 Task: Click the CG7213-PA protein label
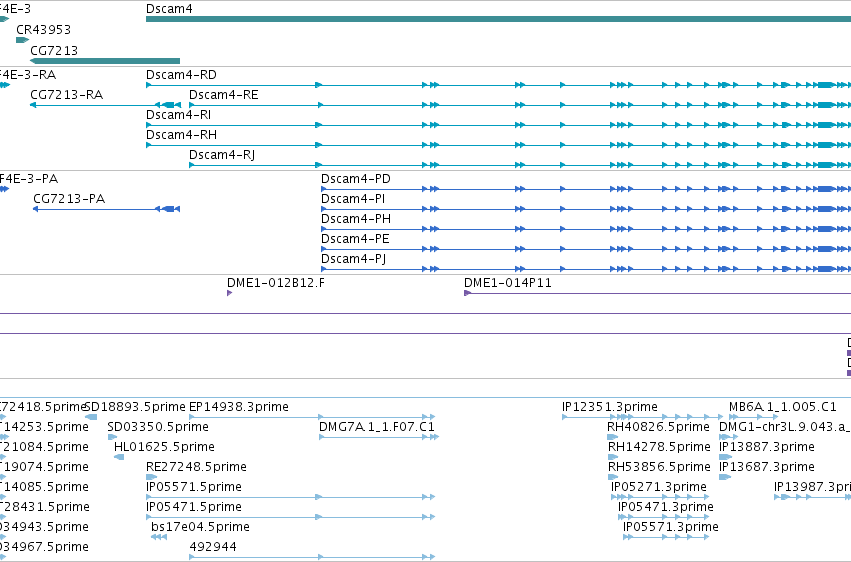pyautogui.click(x=69, y=199)
